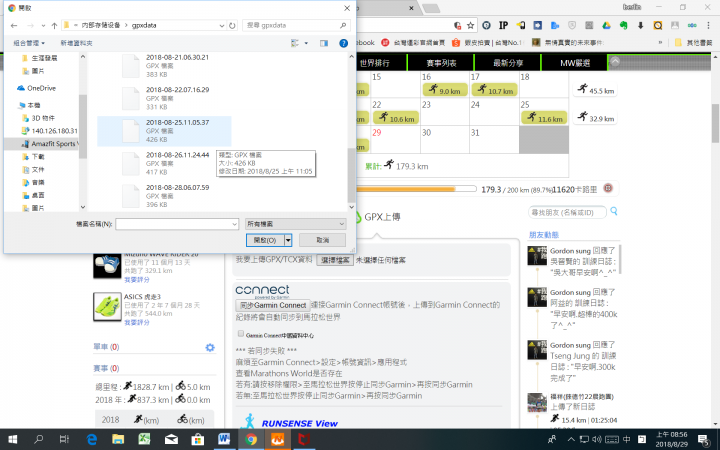Image resolution: width=720 pixels, height=450 pixels.
Task: Click the friend search magnifier icon
Action: pyautogui.click(x=614, y=211)
